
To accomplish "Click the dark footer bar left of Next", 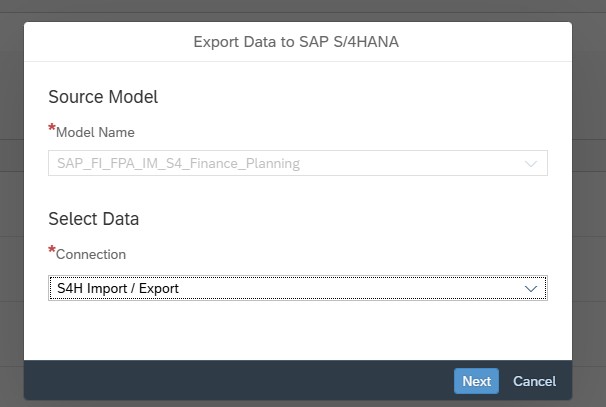I will [x=230, y=381].
